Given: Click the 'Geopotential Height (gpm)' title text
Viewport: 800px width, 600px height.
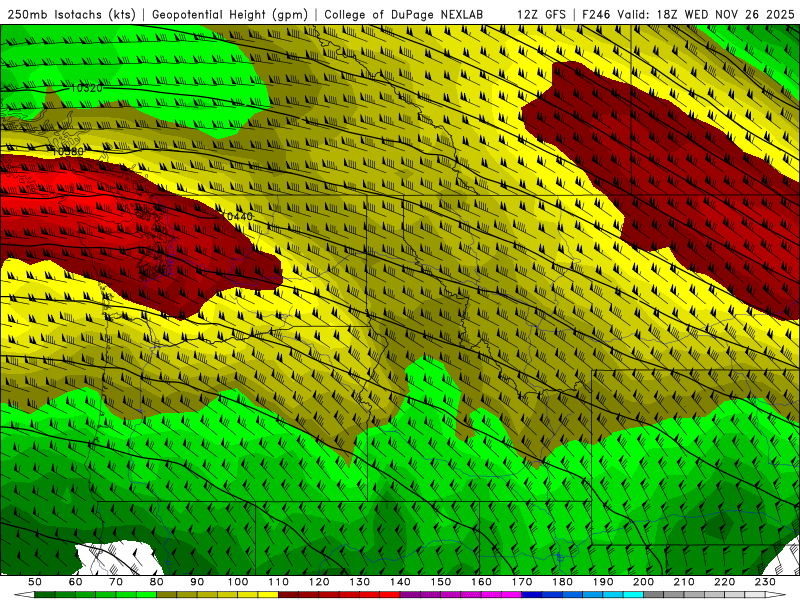Looking at the screenshot, I should 230,15.
